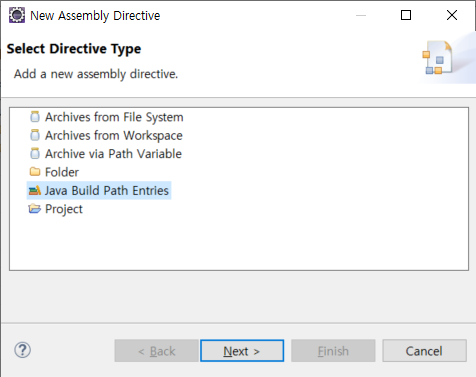This screenshot has width=476, height=377.
Task: Select the Project directive type
Action: (64, 209)
